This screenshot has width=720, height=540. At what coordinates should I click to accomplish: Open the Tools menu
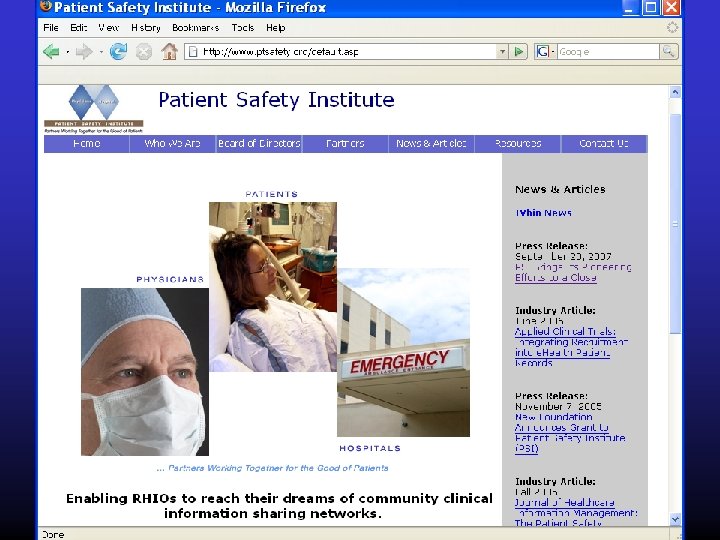click(x=242, y=28)
